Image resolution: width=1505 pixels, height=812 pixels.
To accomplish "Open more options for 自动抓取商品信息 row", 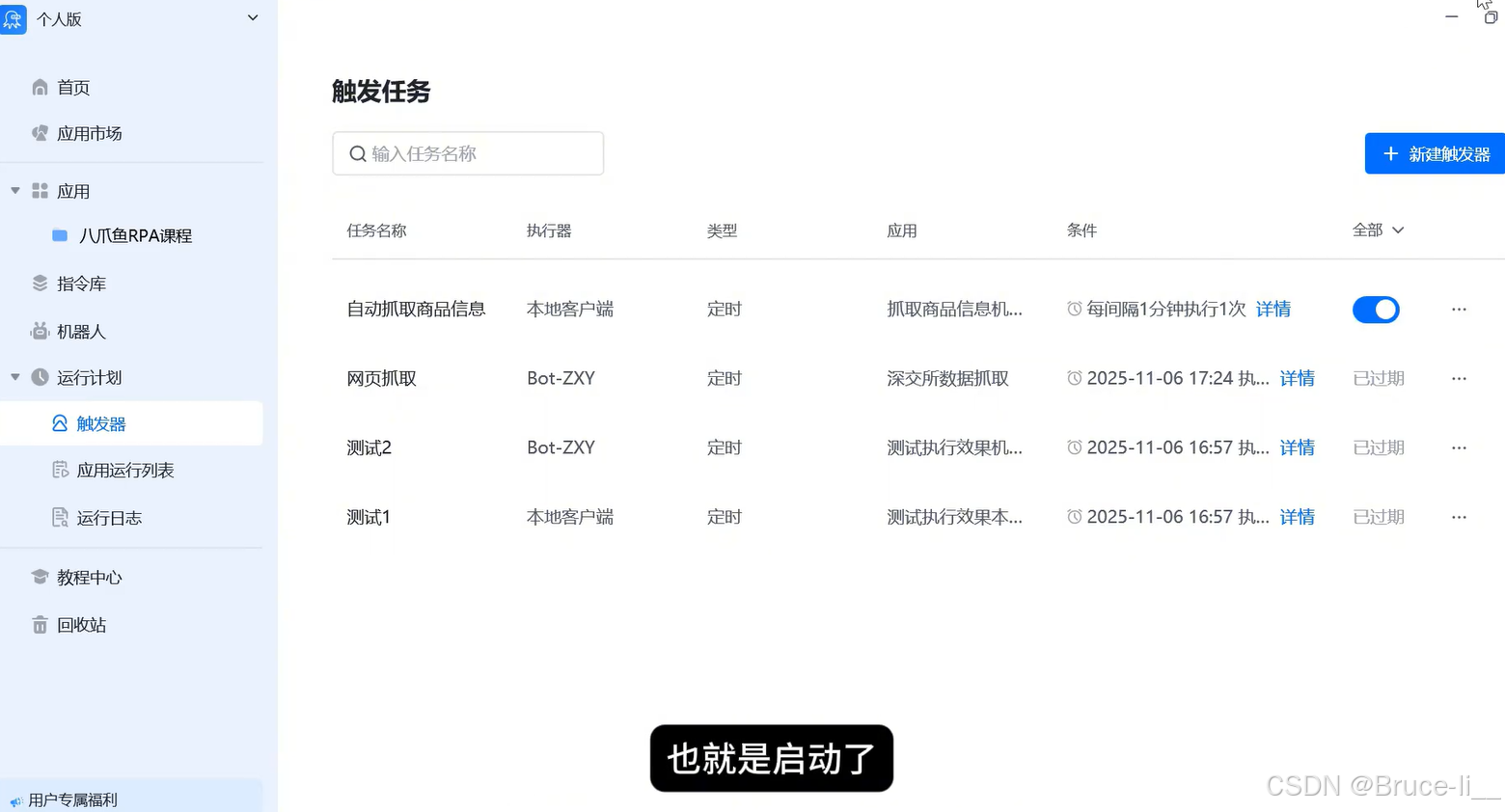I will click(x=1459, y=310).
